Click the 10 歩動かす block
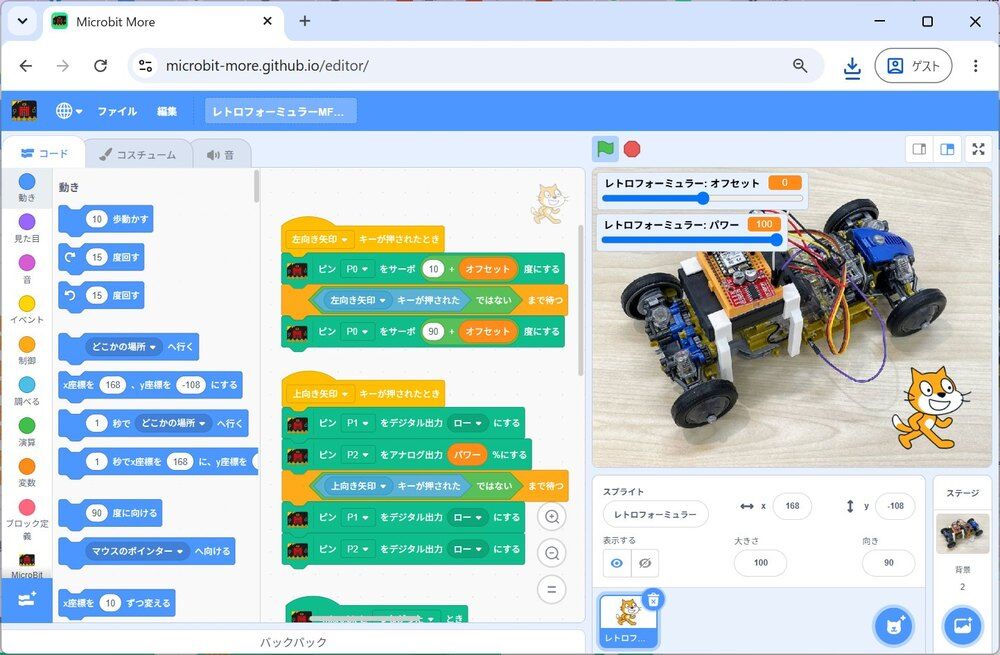Viewport: 1000px width, 655px height. click(106, 219)
